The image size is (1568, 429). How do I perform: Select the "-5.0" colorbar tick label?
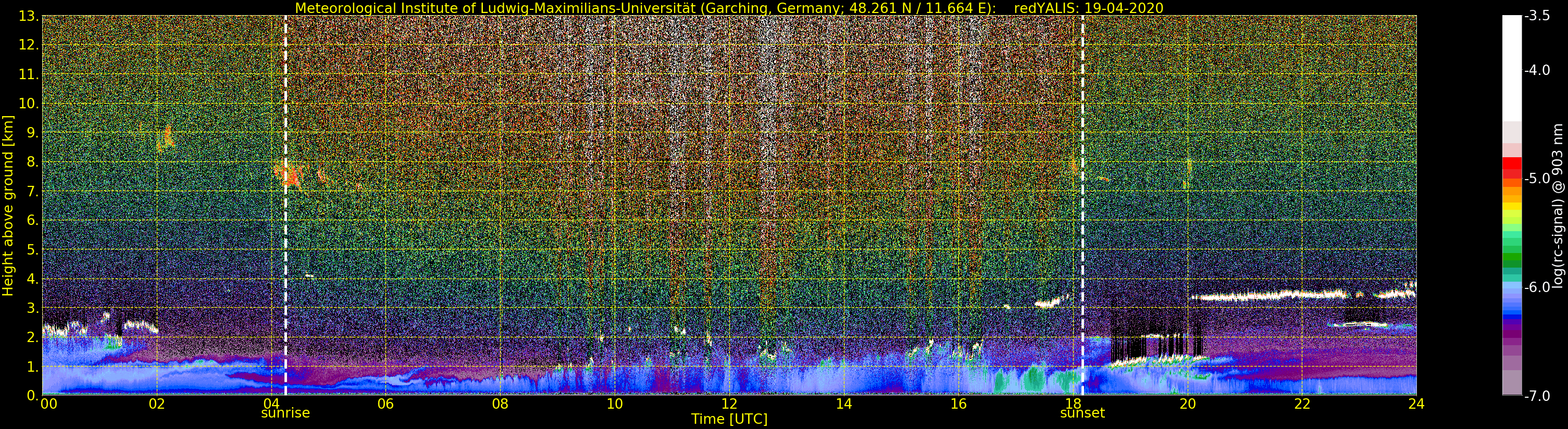pos(1537,178)
